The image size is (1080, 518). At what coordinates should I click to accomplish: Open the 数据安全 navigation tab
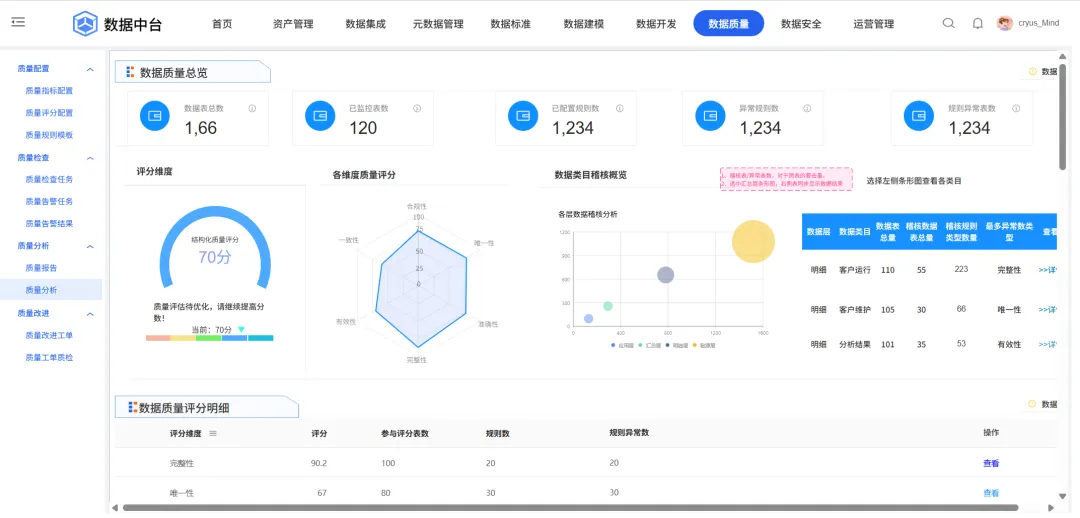(x=801, y=24)
